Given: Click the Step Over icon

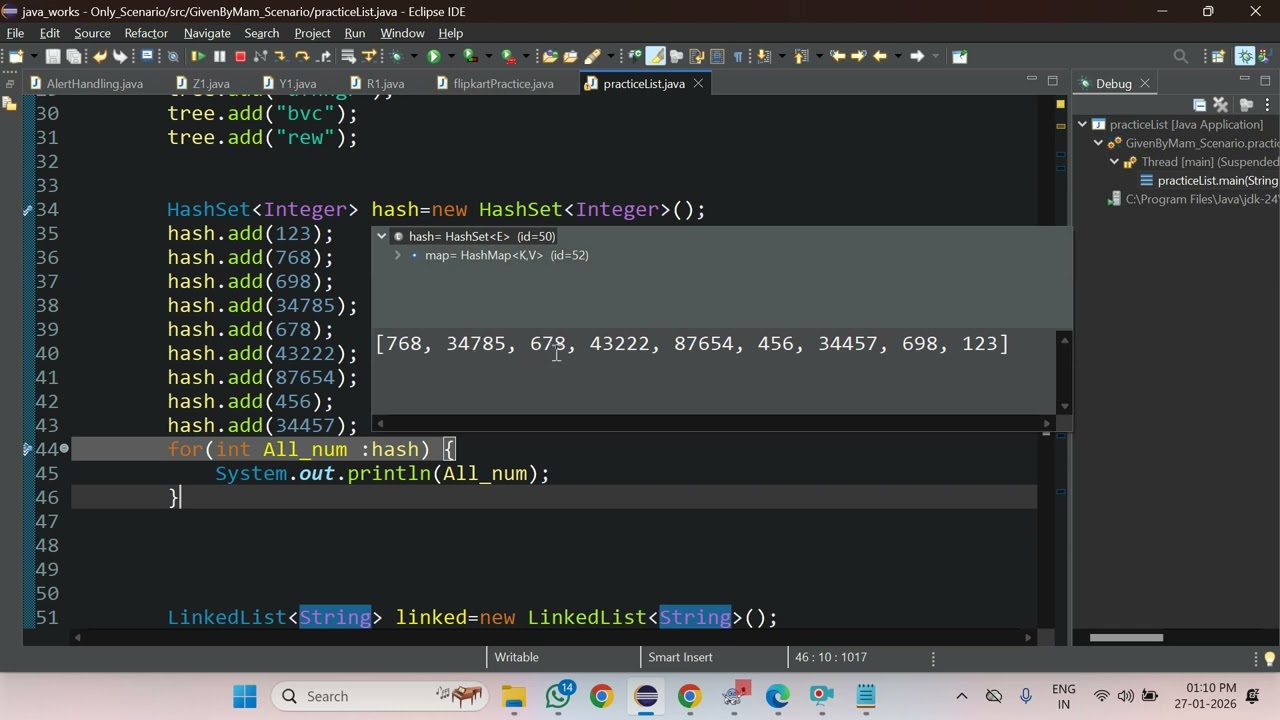Looking at the screenshot, I should coord(301,56).
